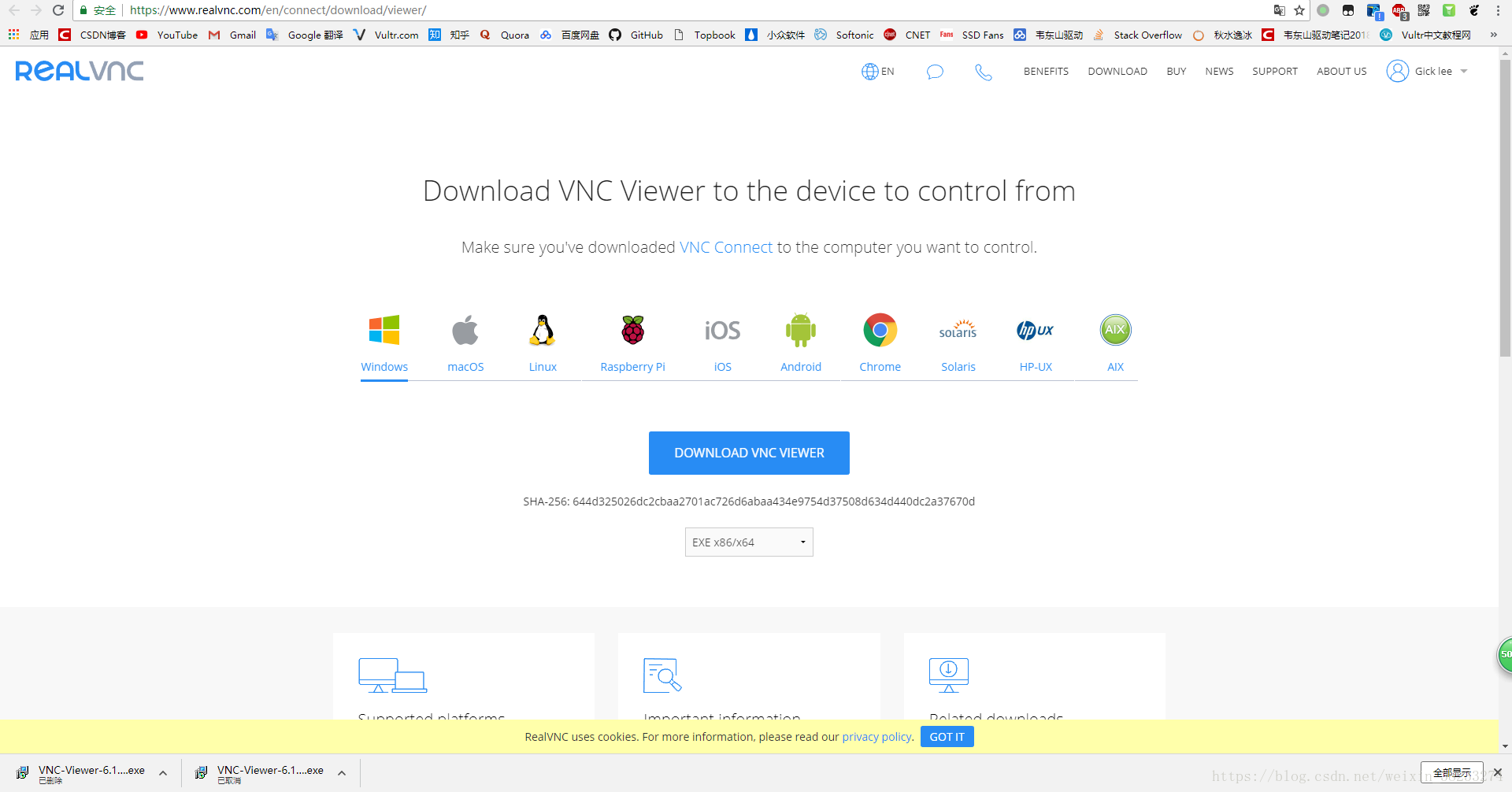This screenshot has height=792, width=1512.
Task: Click the green floating badge at right edge
Action: [x=1504, y=654]
